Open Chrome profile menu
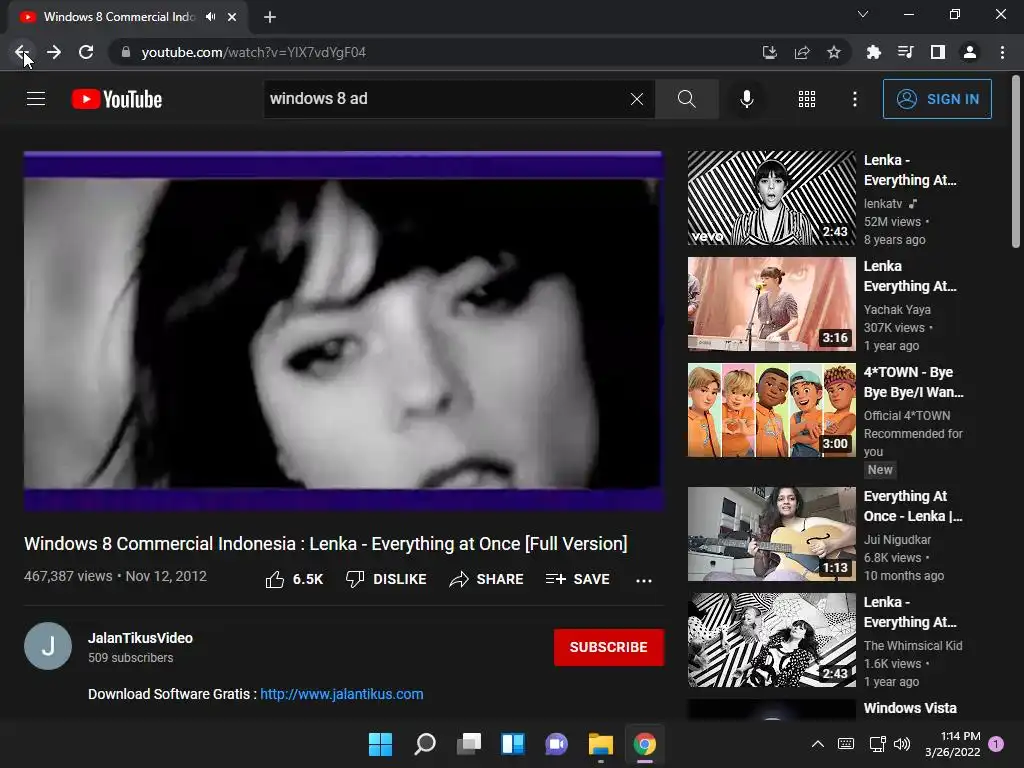The height and width of the screenshot is (768, 1024). point(970,52)
